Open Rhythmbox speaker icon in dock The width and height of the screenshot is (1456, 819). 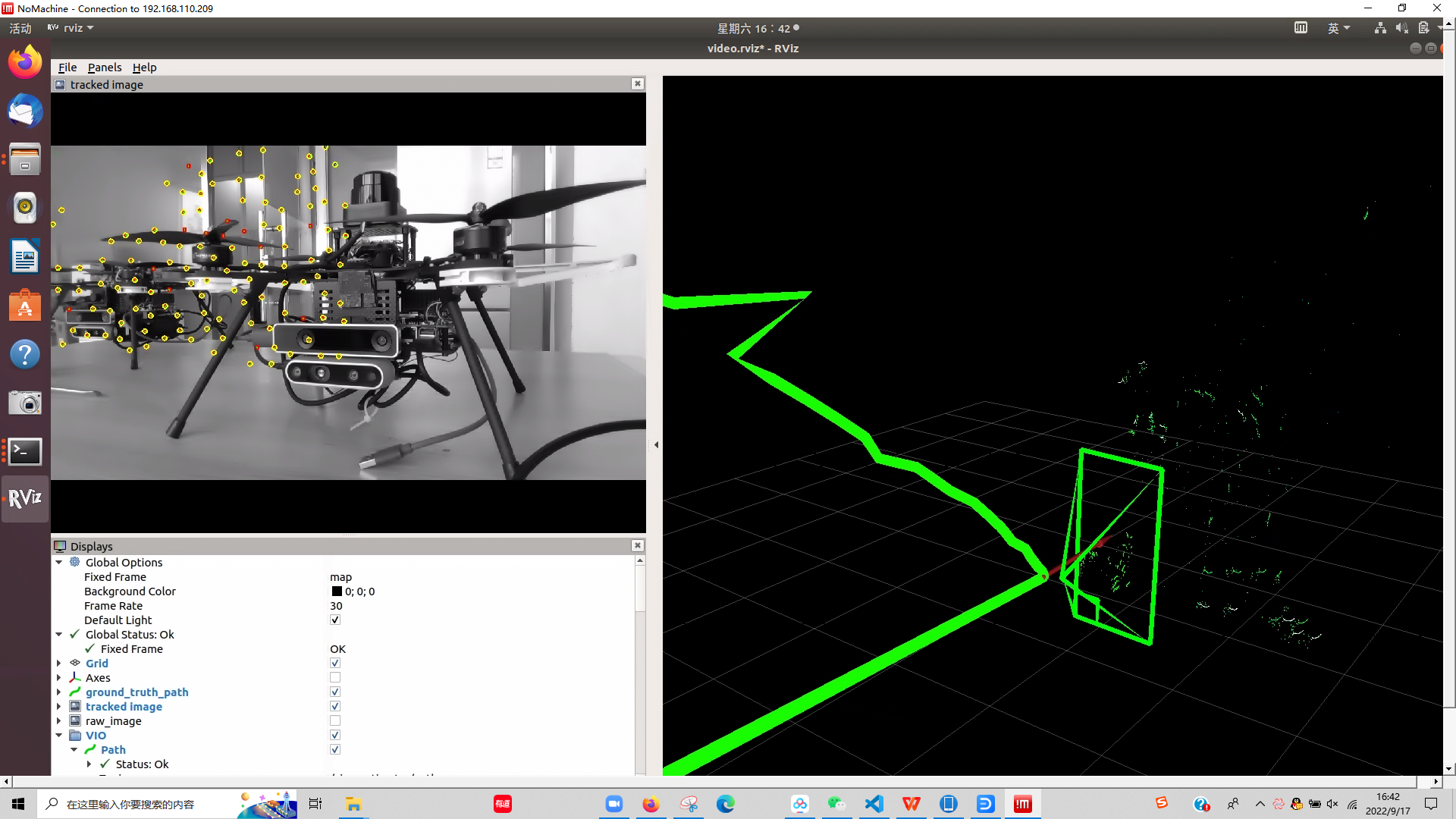[25, 207]
